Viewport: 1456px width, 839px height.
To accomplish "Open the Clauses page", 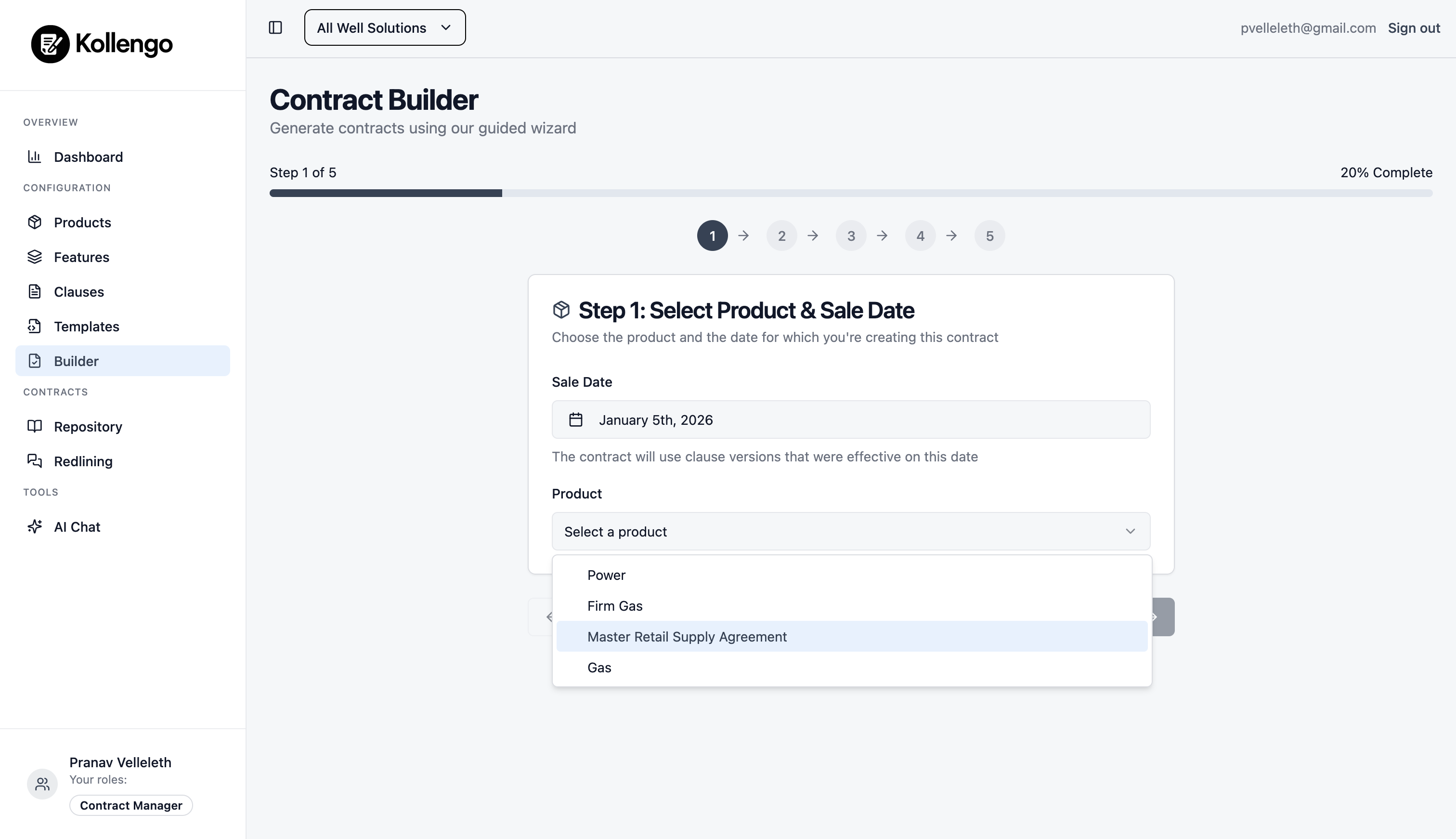I will 79,291.
